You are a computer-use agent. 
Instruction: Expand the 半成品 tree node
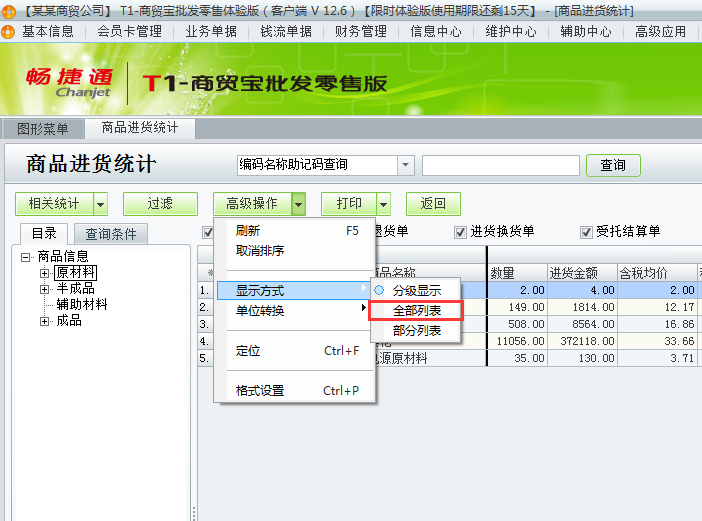tap(44, 289)
